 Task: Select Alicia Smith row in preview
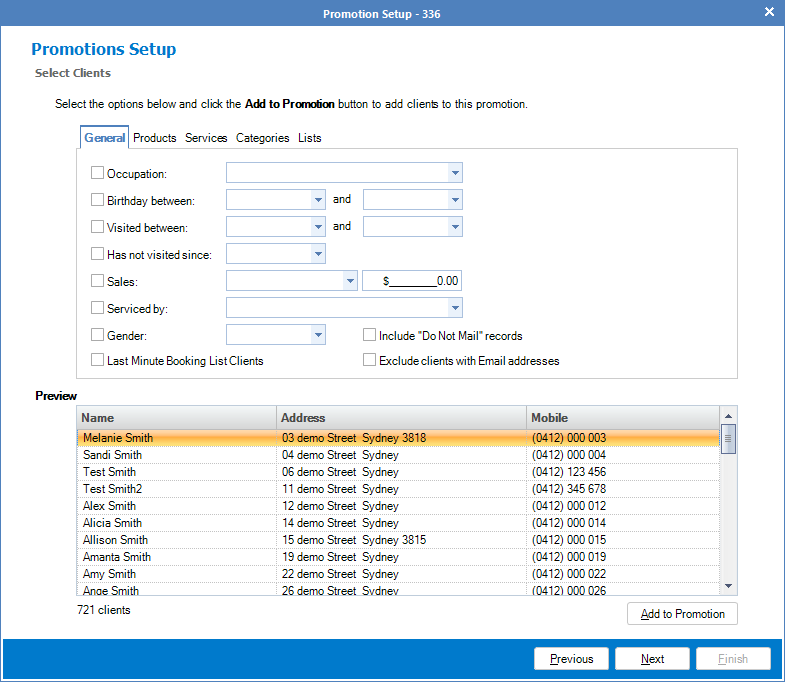tap(113, 523)
